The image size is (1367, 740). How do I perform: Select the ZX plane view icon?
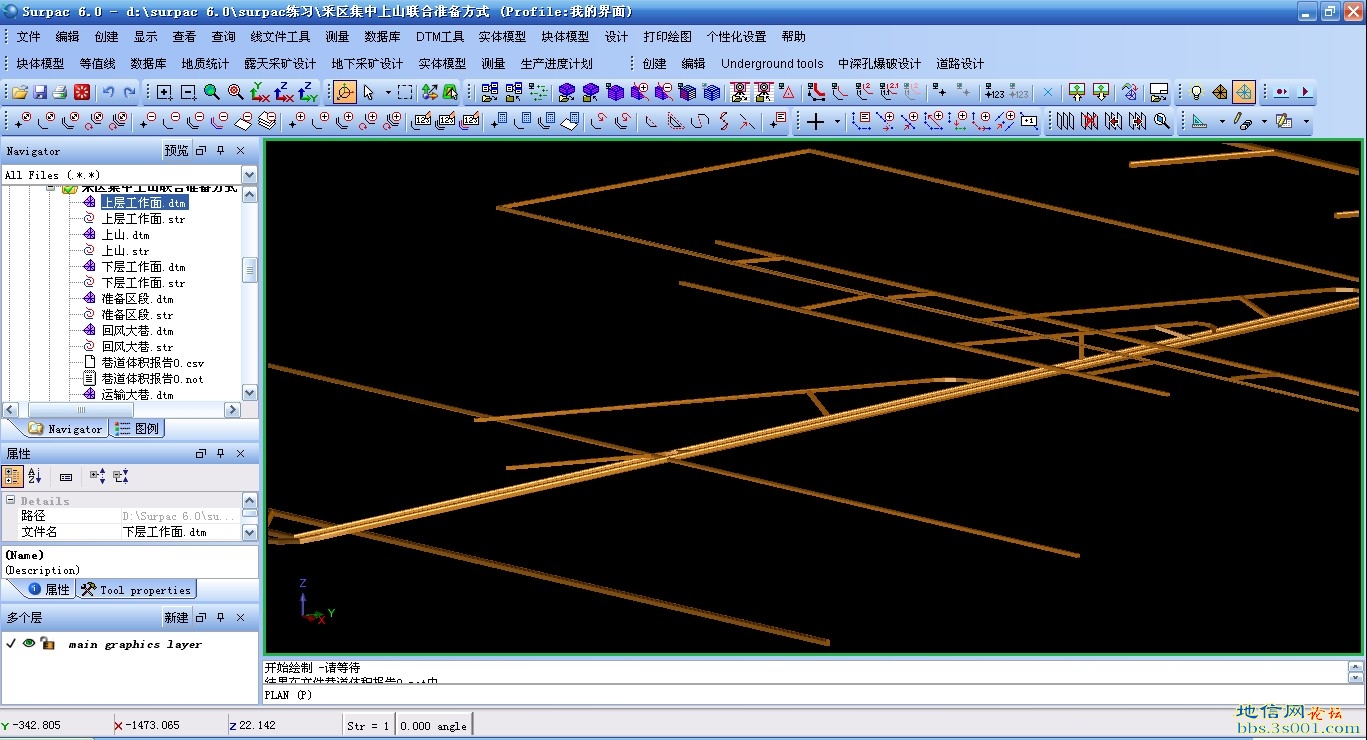point(284,92)
